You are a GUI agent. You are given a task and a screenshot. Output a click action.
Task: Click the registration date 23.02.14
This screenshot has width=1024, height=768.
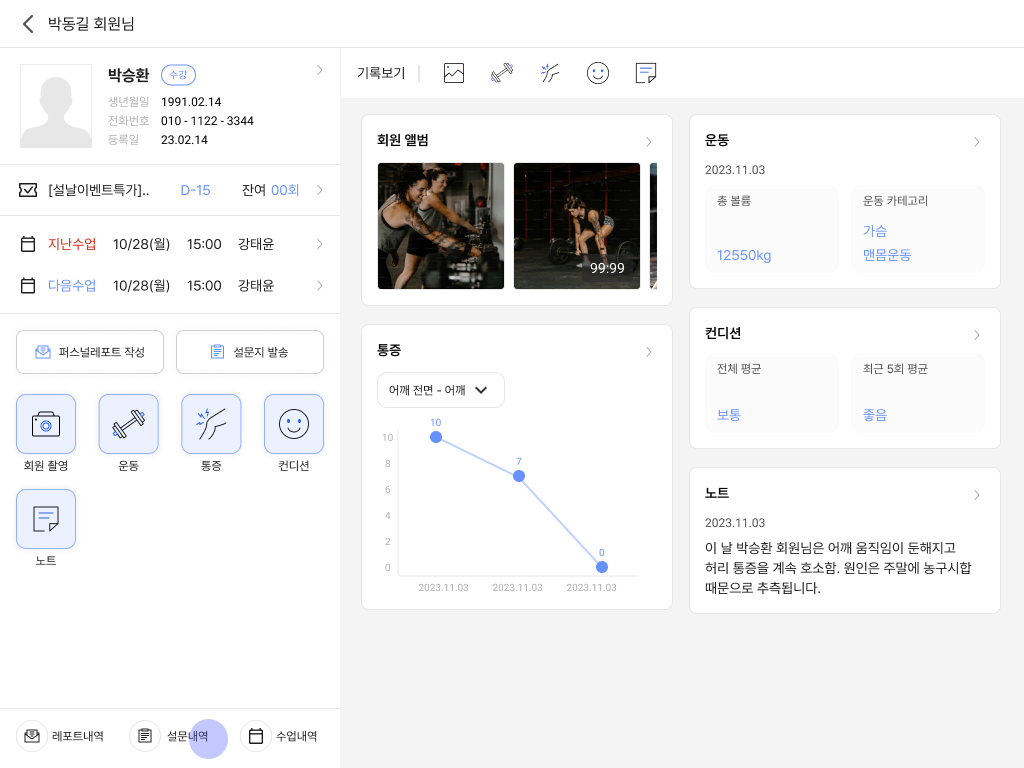(184, 140)
